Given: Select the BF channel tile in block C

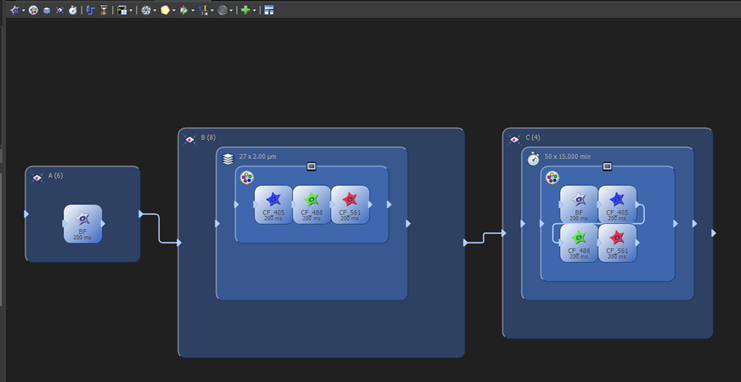Looking at the screenshot, I should 579,204.
